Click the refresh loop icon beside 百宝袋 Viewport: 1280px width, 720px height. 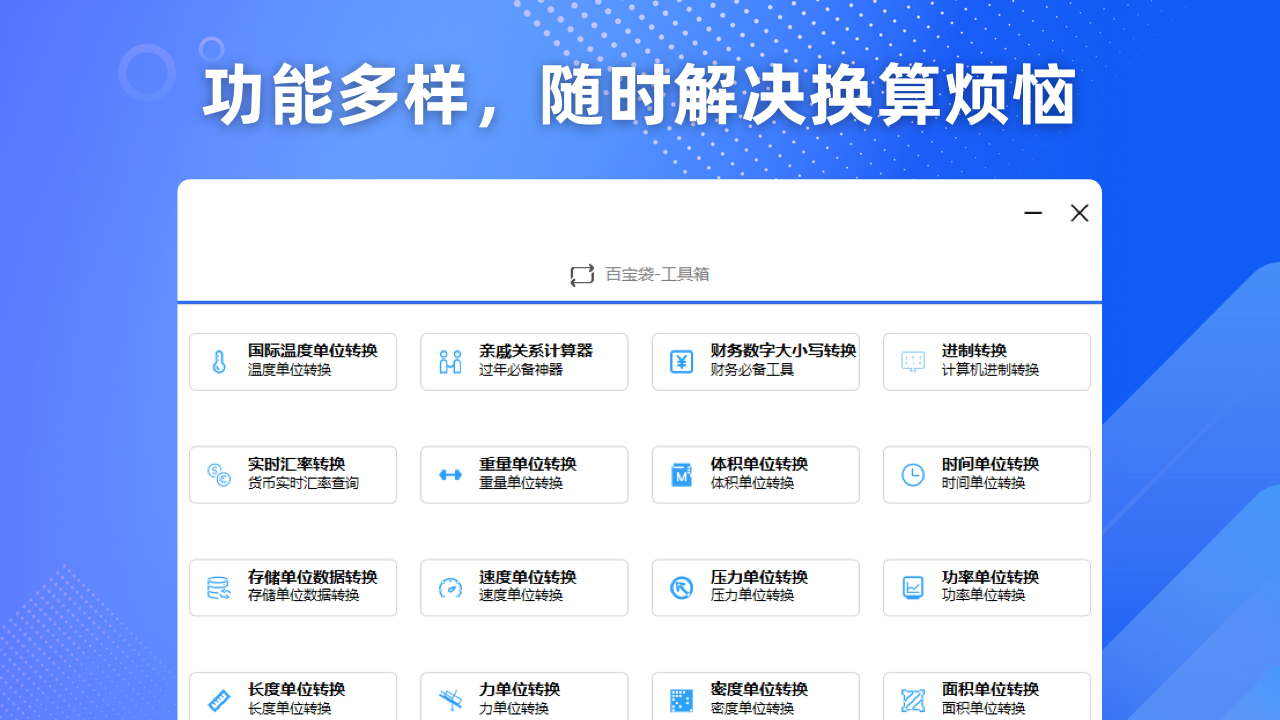[x=582, y=275]
